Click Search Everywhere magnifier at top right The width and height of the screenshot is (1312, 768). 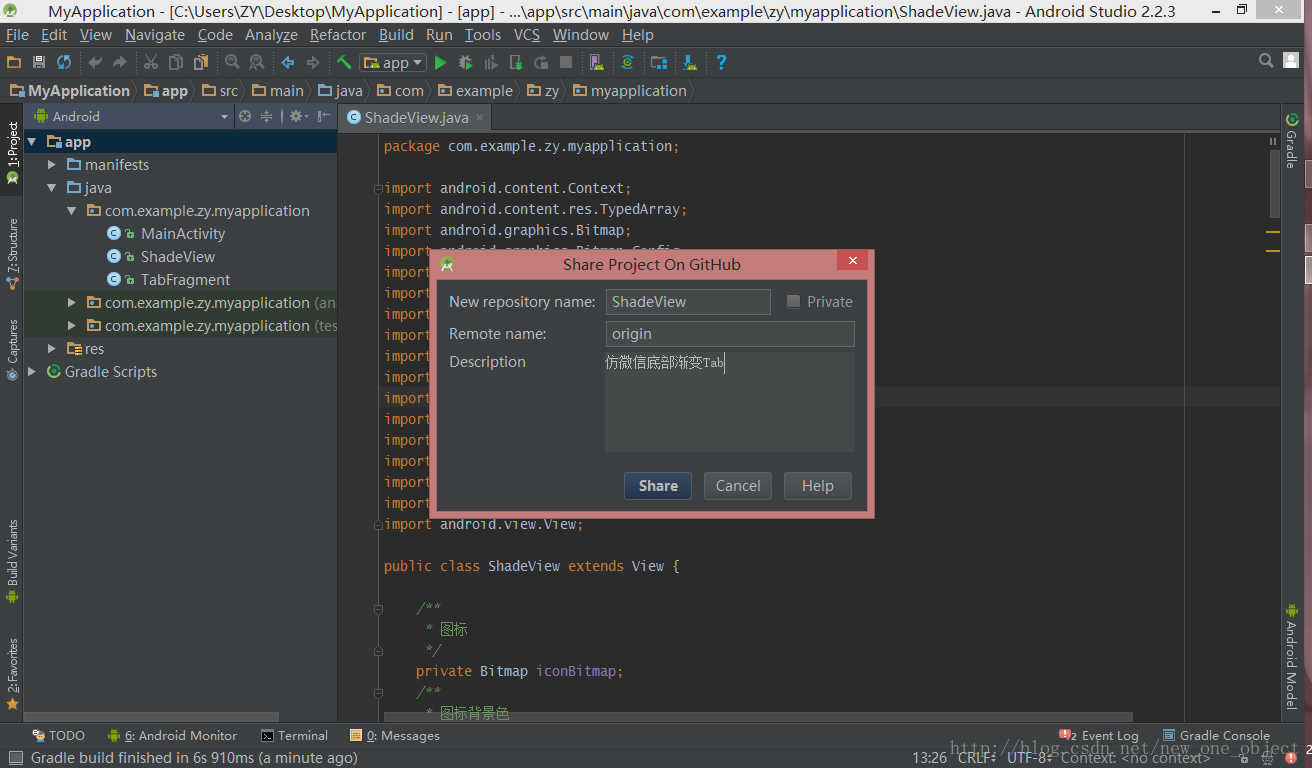coord(1266,62)
